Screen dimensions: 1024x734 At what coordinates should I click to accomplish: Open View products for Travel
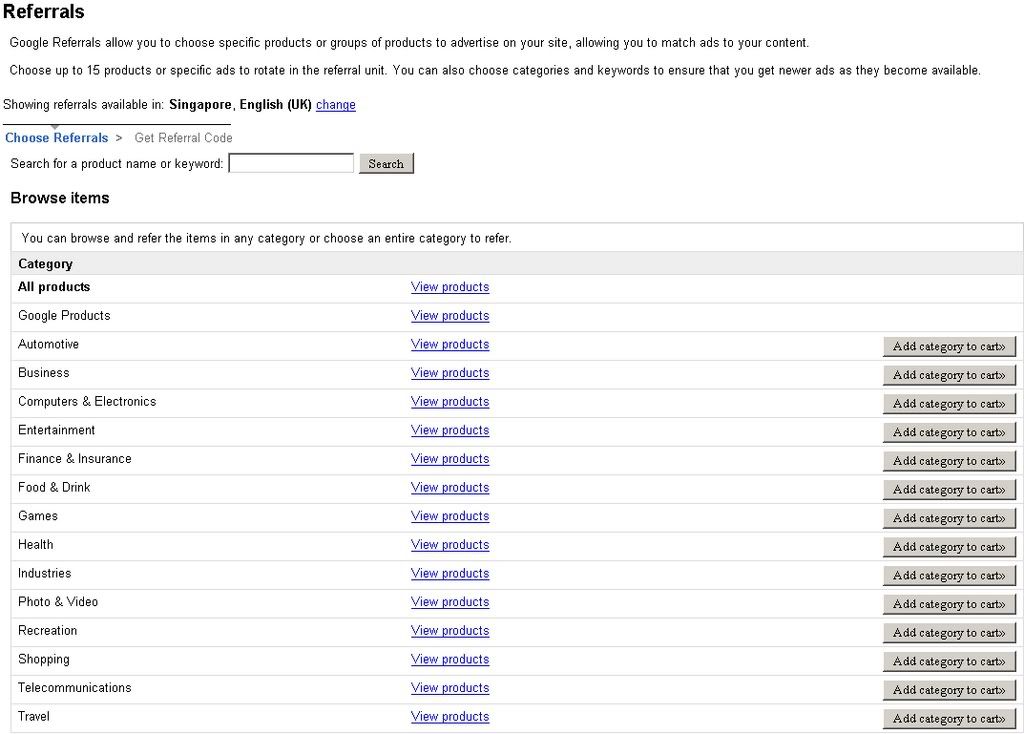[450, 716]
